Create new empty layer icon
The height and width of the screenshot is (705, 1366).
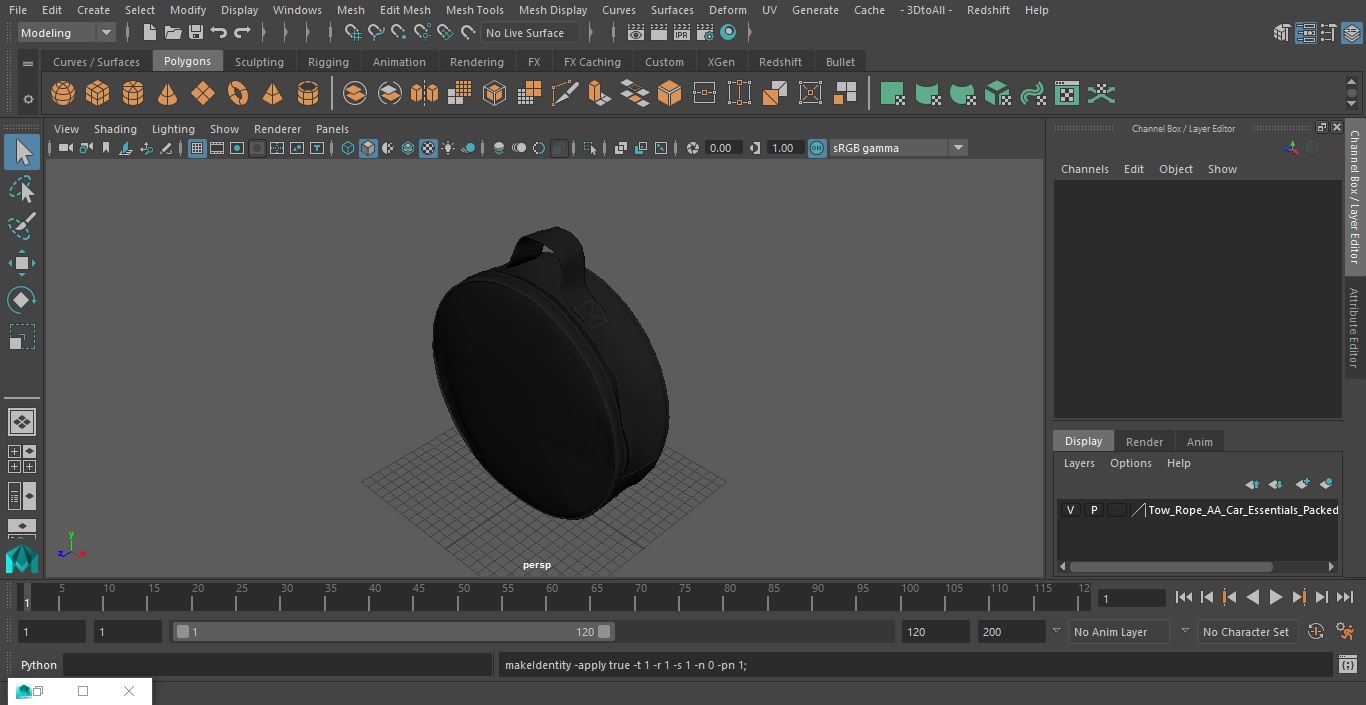(x=1302, y=484)
